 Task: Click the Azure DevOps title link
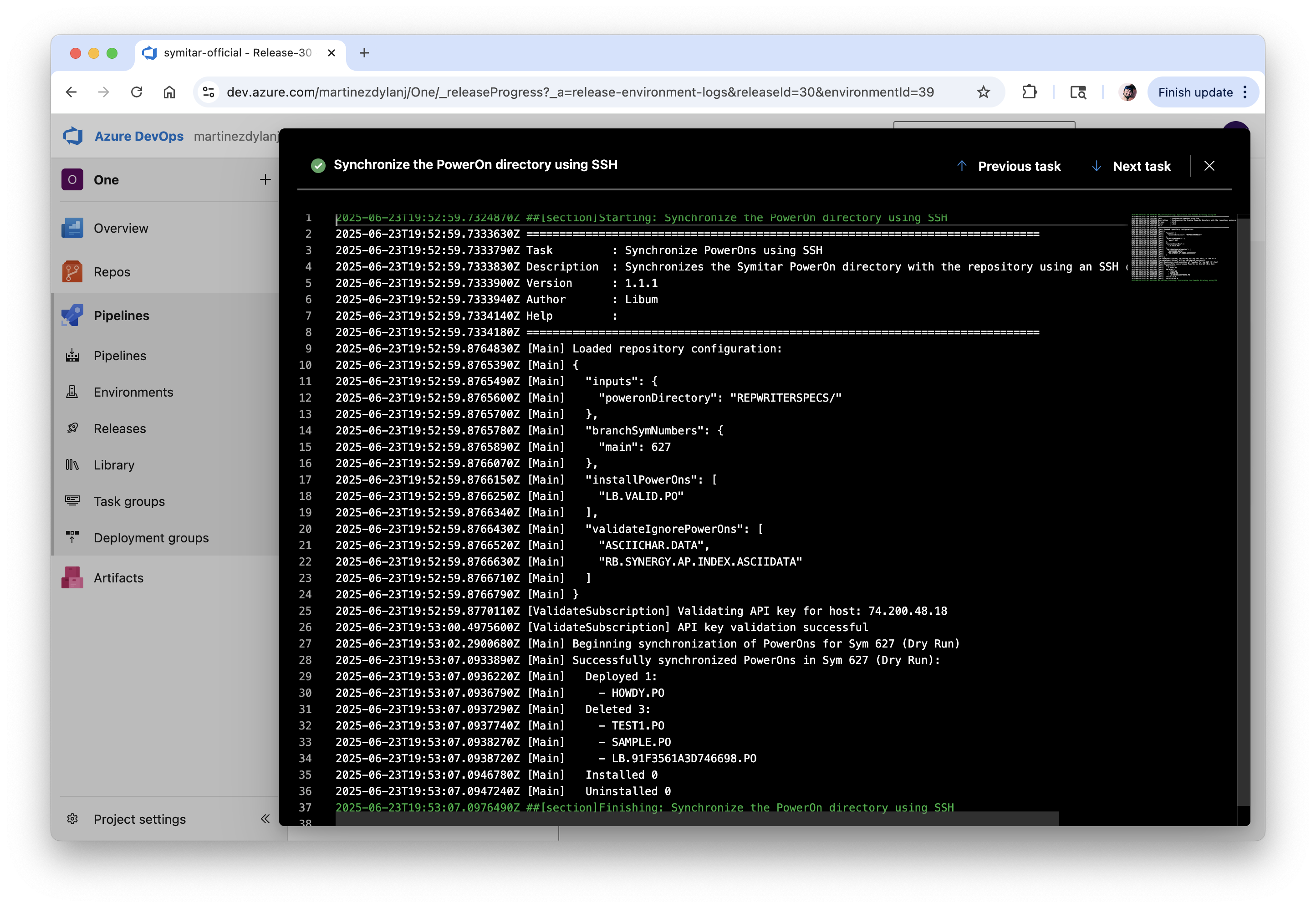(139, 136)
